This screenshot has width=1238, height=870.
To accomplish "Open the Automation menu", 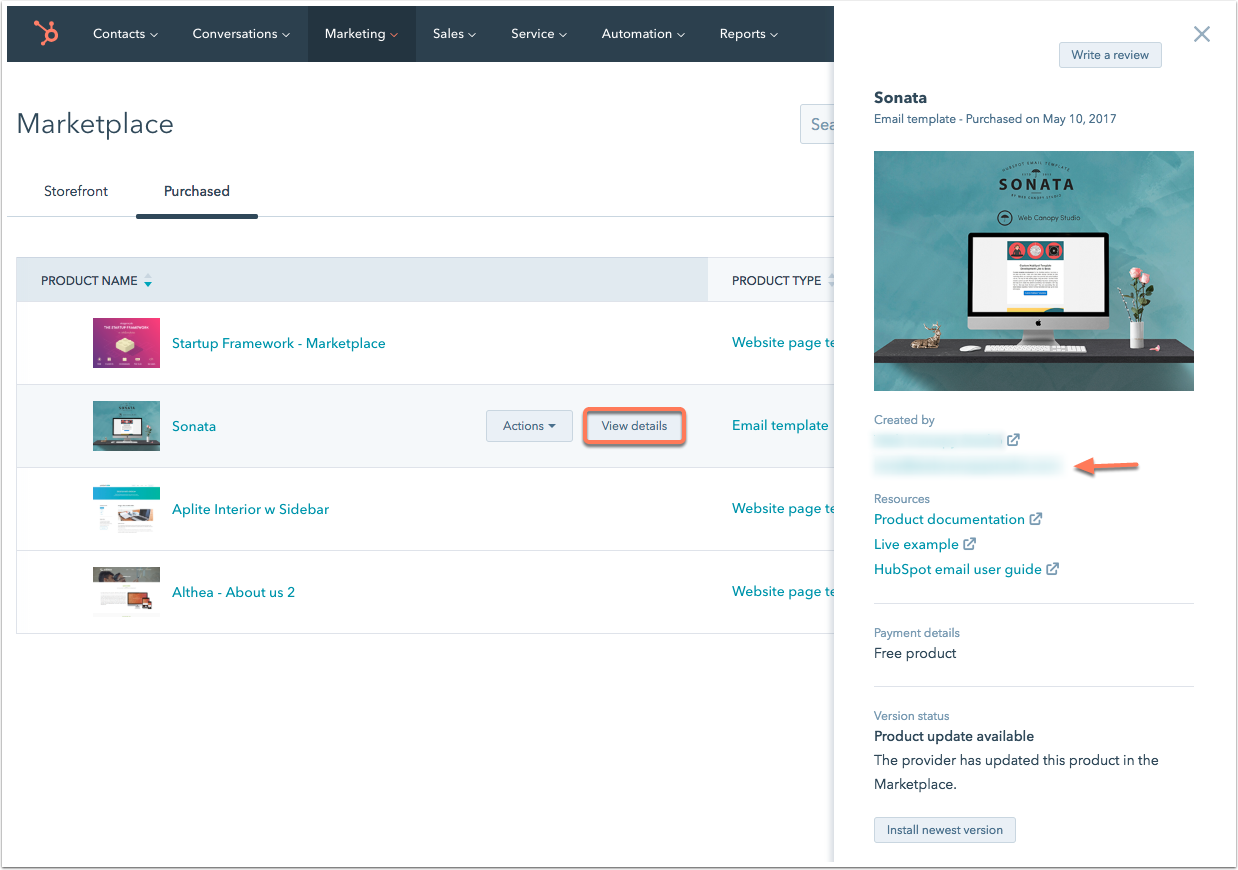I will pos(643,34).
